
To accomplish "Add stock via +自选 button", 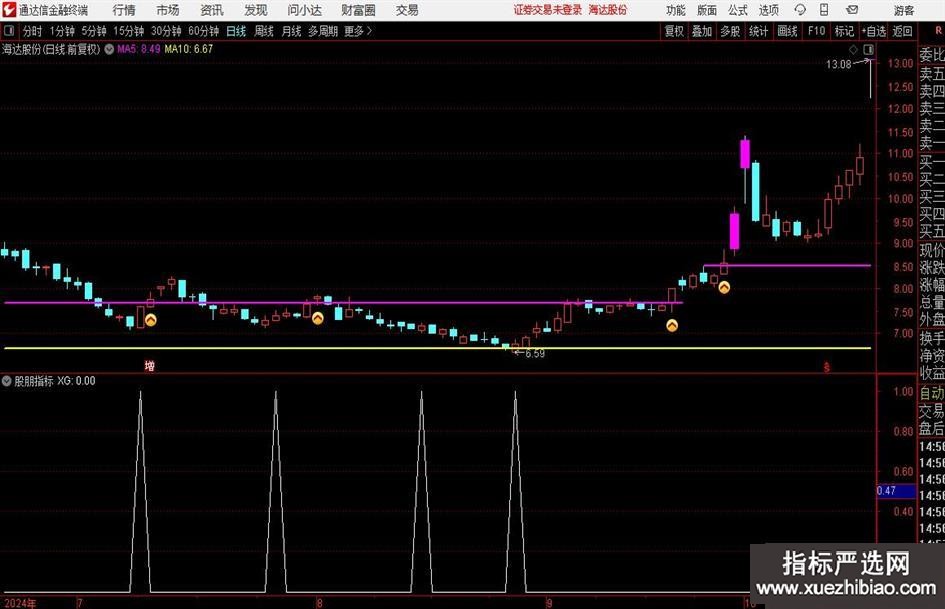I will tap(874, 31).
